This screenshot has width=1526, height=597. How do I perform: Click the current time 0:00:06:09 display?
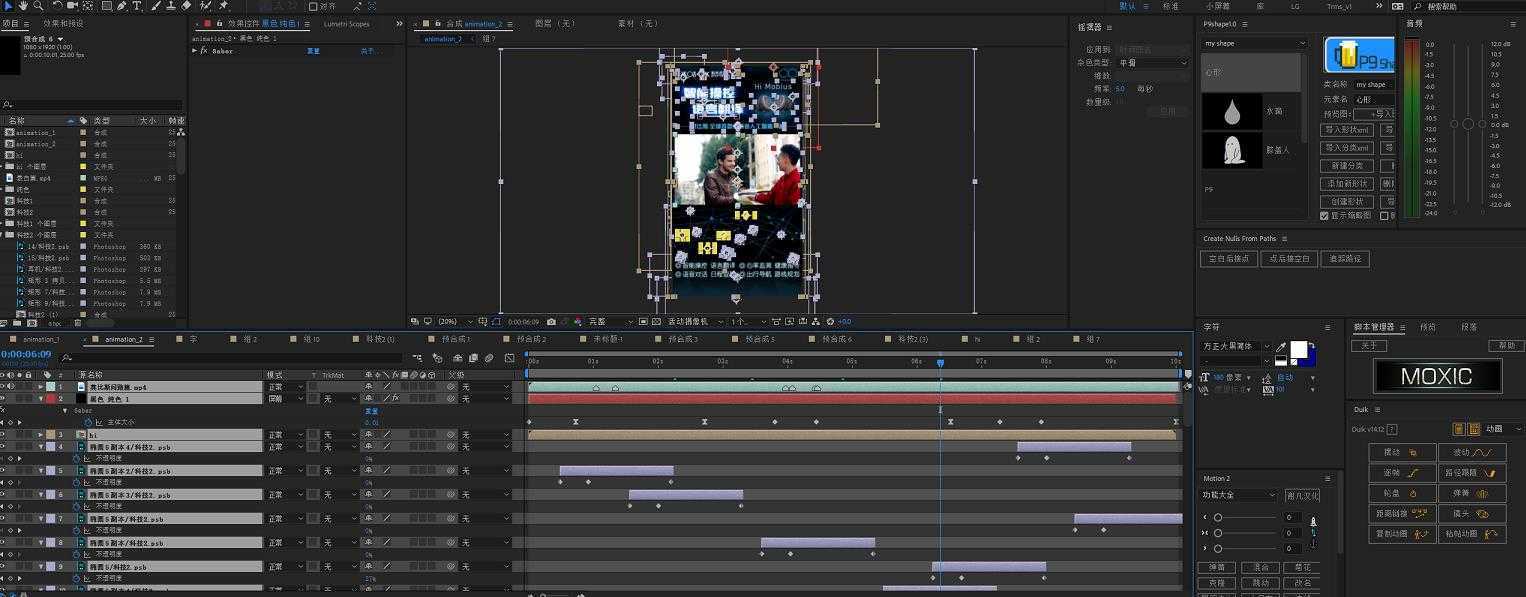(x=26, y=354)
